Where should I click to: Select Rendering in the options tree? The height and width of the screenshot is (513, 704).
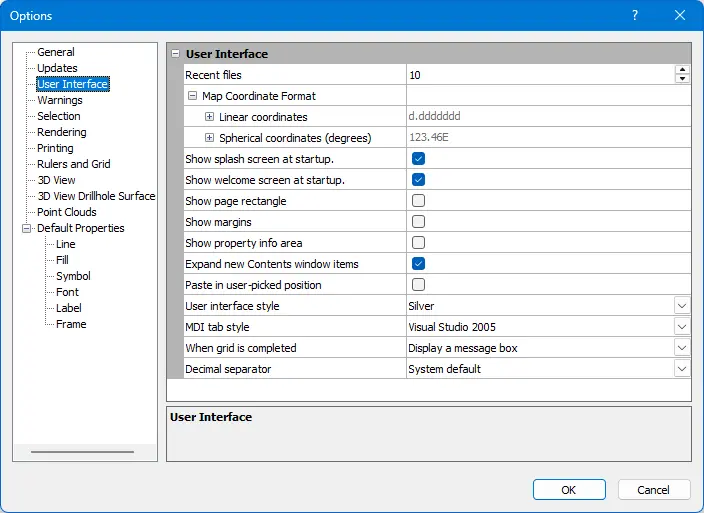coord(62,132)
